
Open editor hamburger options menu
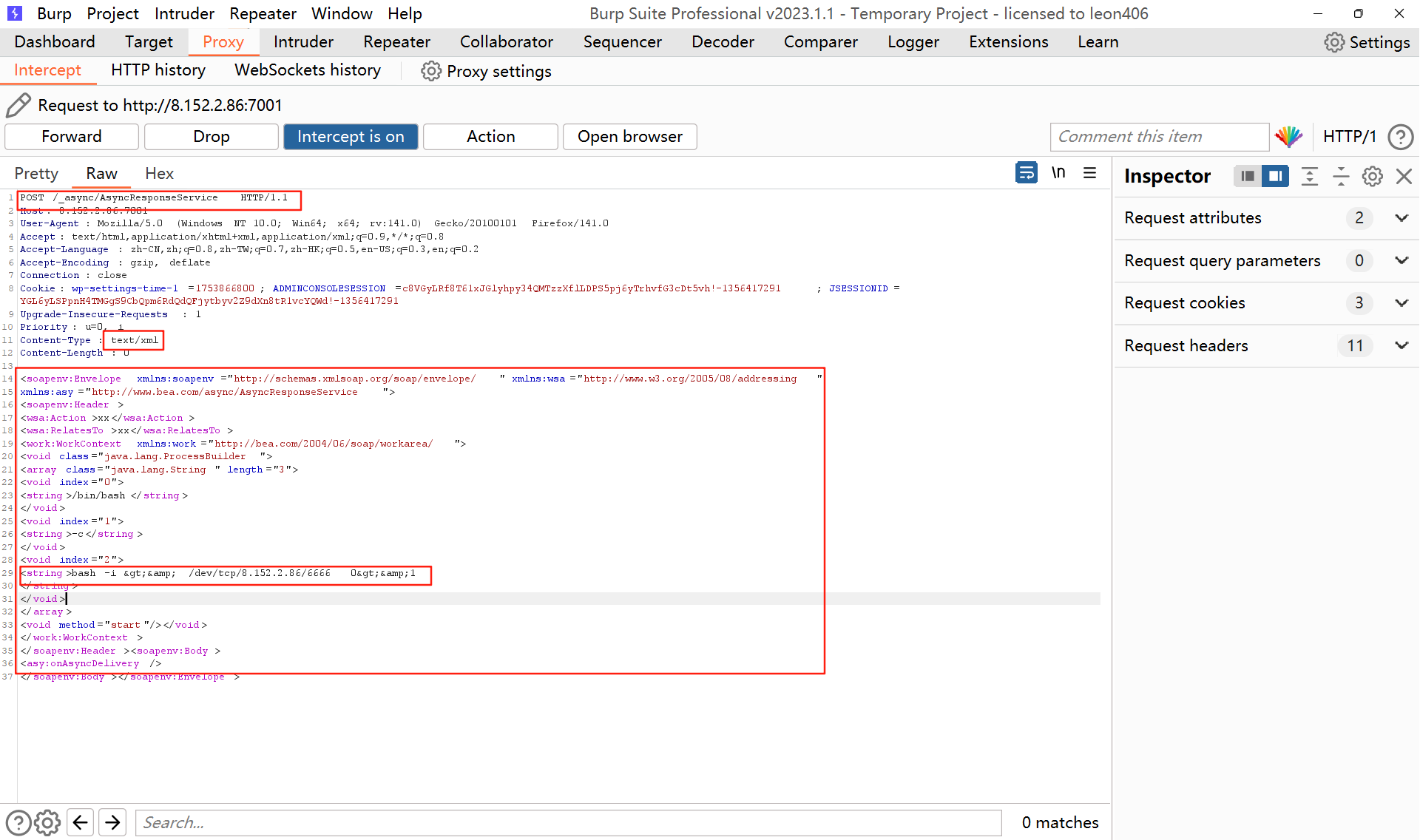(1089, 173)
